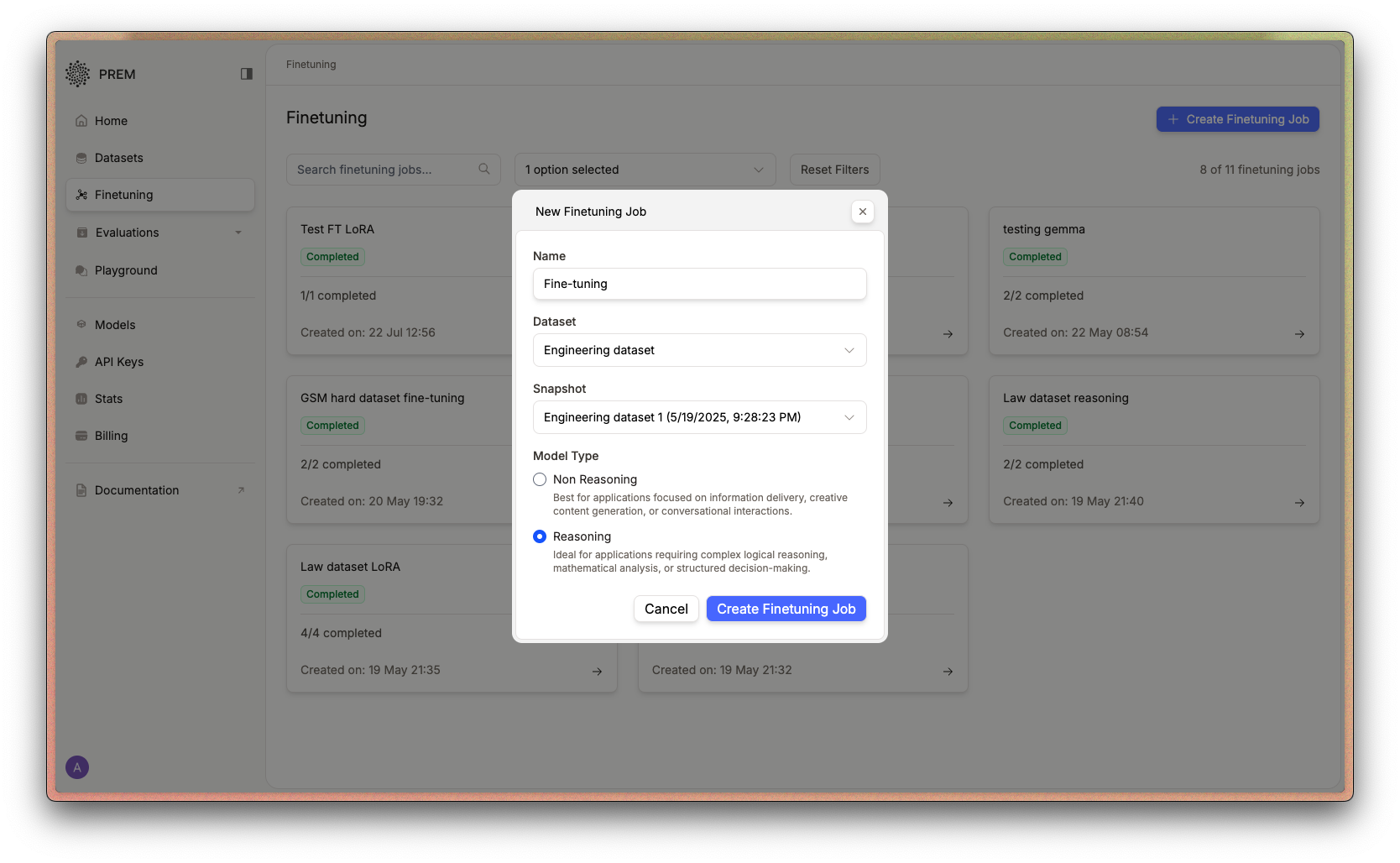
Task: Click the testing gemma card title
Action: [1044, 229]
